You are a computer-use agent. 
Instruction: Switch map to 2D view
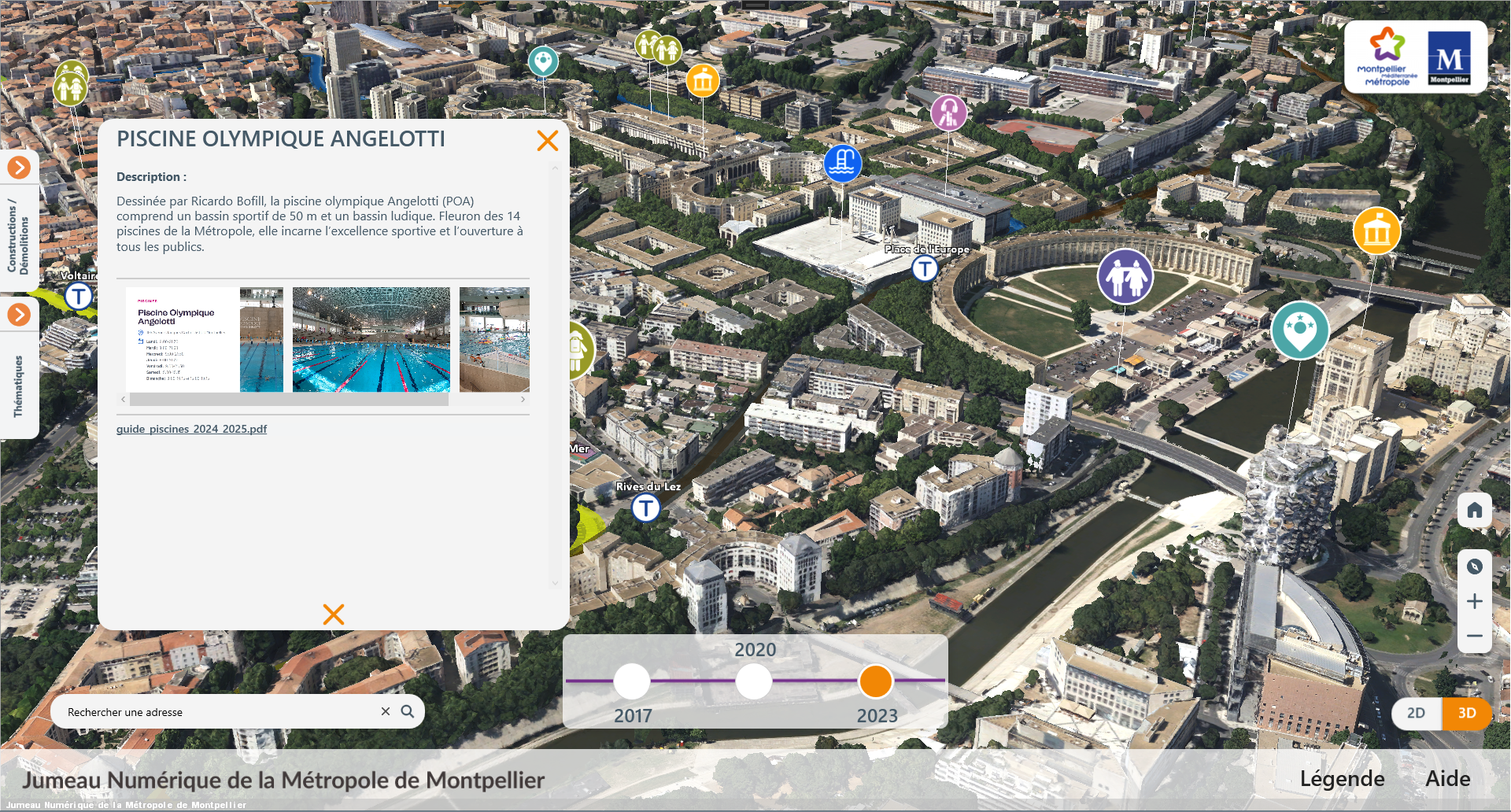[1416, 713]
